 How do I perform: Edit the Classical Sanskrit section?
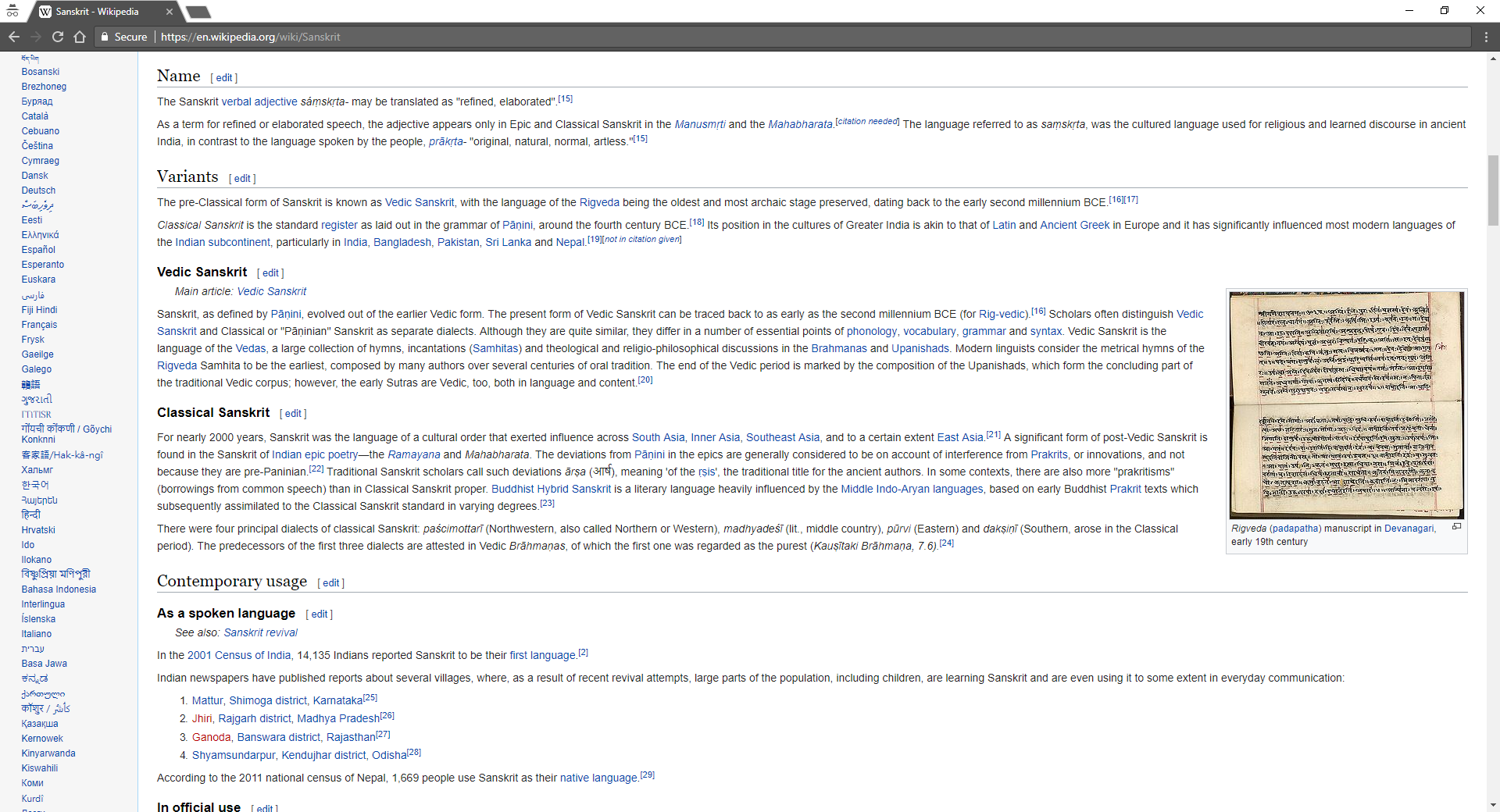click(293, 414)
